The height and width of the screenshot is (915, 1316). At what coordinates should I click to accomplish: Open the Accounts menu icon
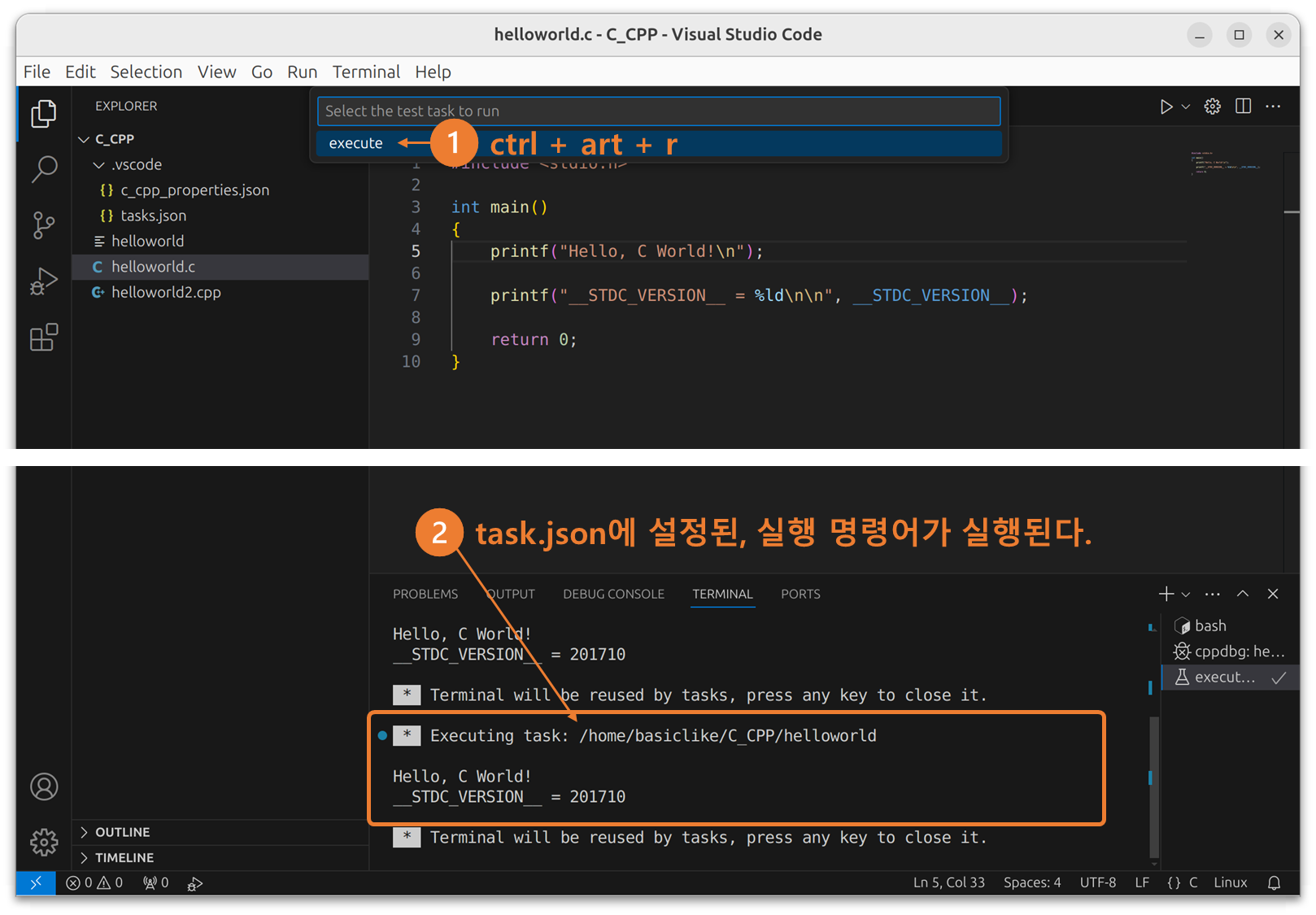[x=44, y=786]
